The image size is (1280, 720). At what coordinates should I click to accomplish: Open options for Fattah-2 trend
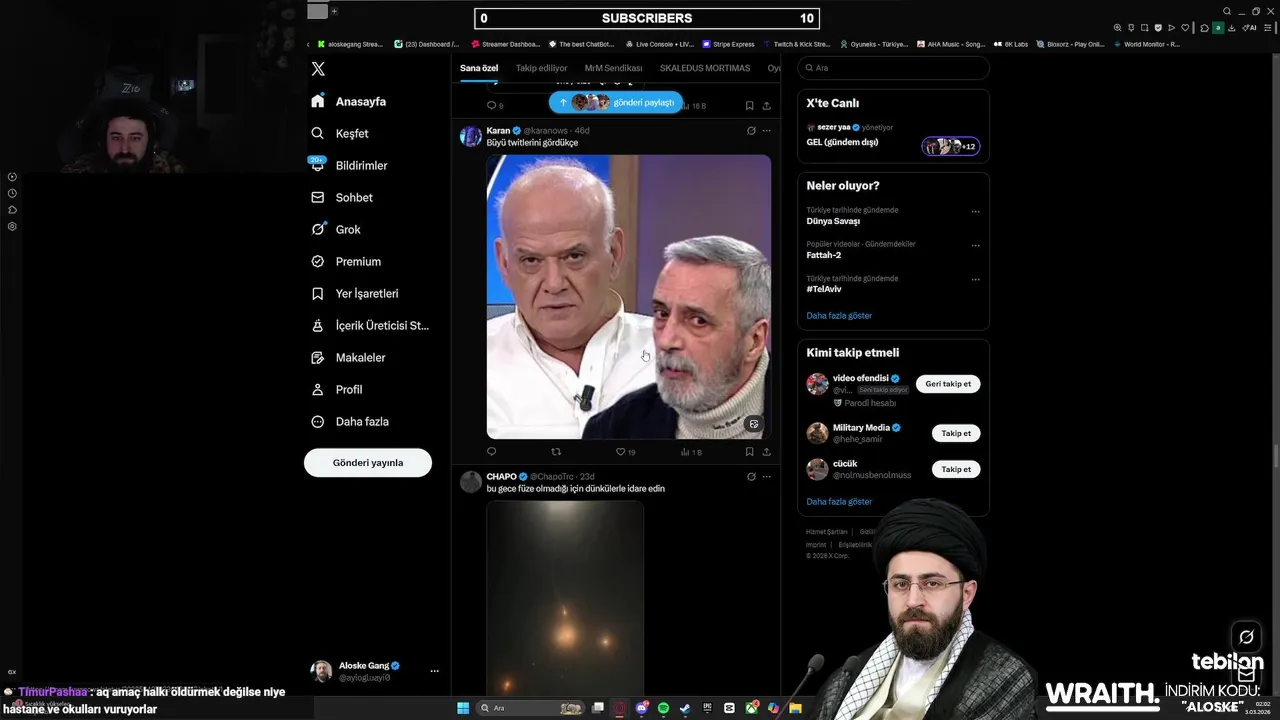[976, 246]
